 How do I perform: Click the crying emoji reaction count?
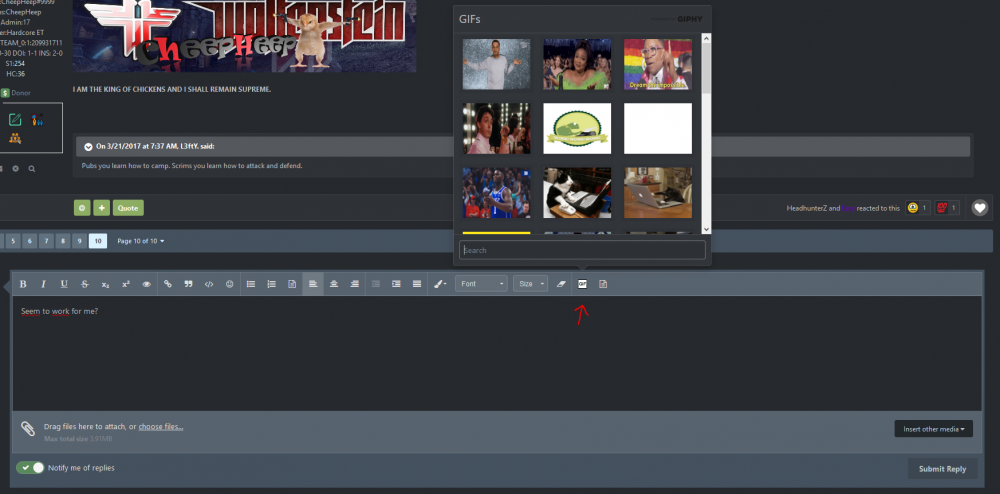coord(918,208)
